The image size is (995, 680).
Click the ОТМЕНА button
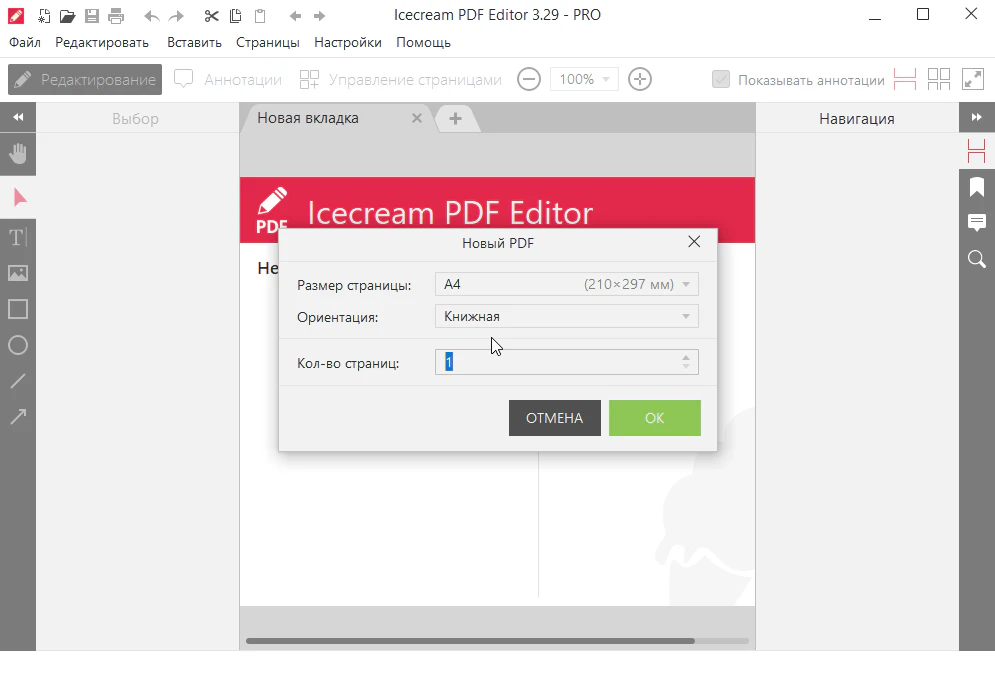point(554,418)
